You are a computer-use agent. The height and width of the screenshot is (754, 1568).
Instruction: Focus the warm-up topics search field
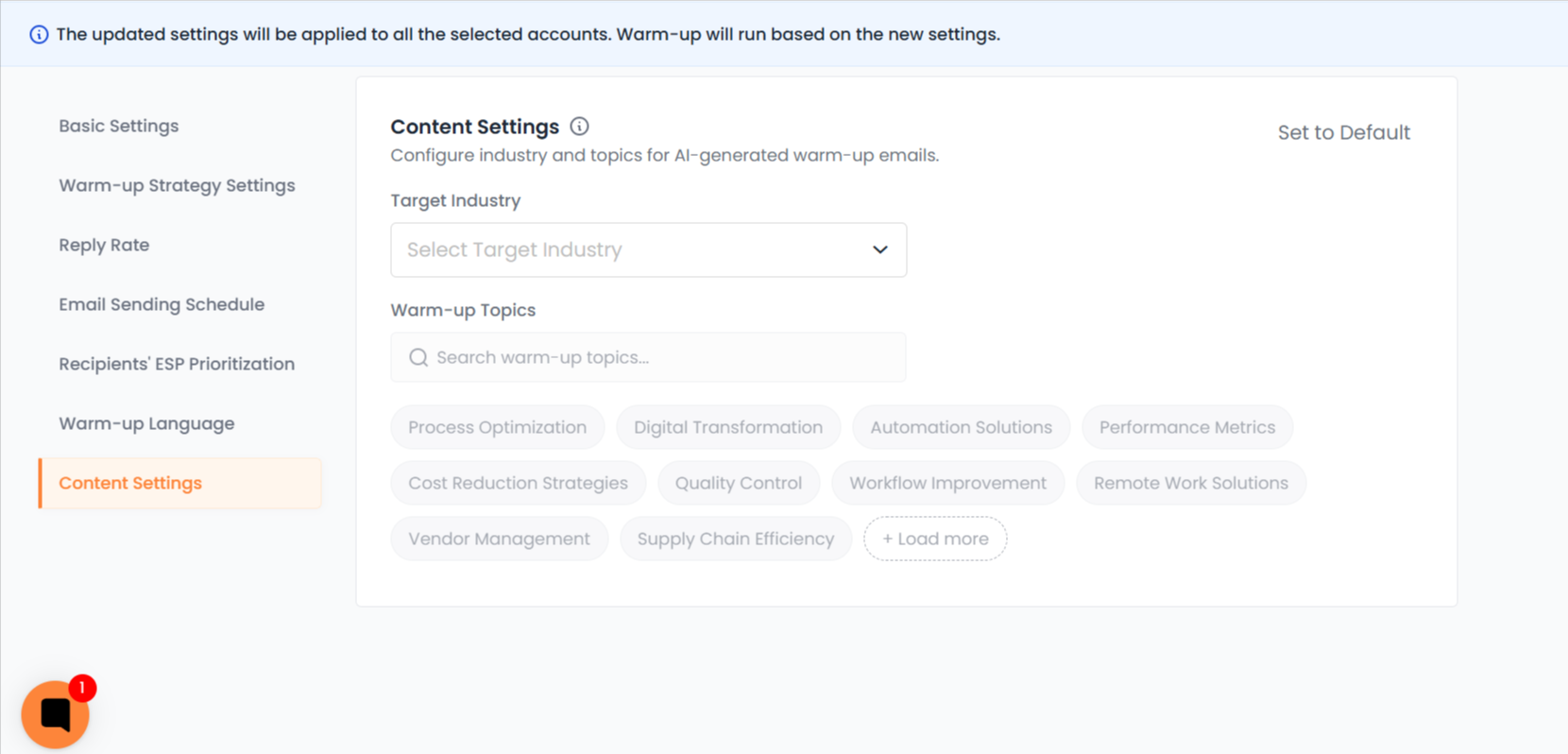(x=661, y=357)
